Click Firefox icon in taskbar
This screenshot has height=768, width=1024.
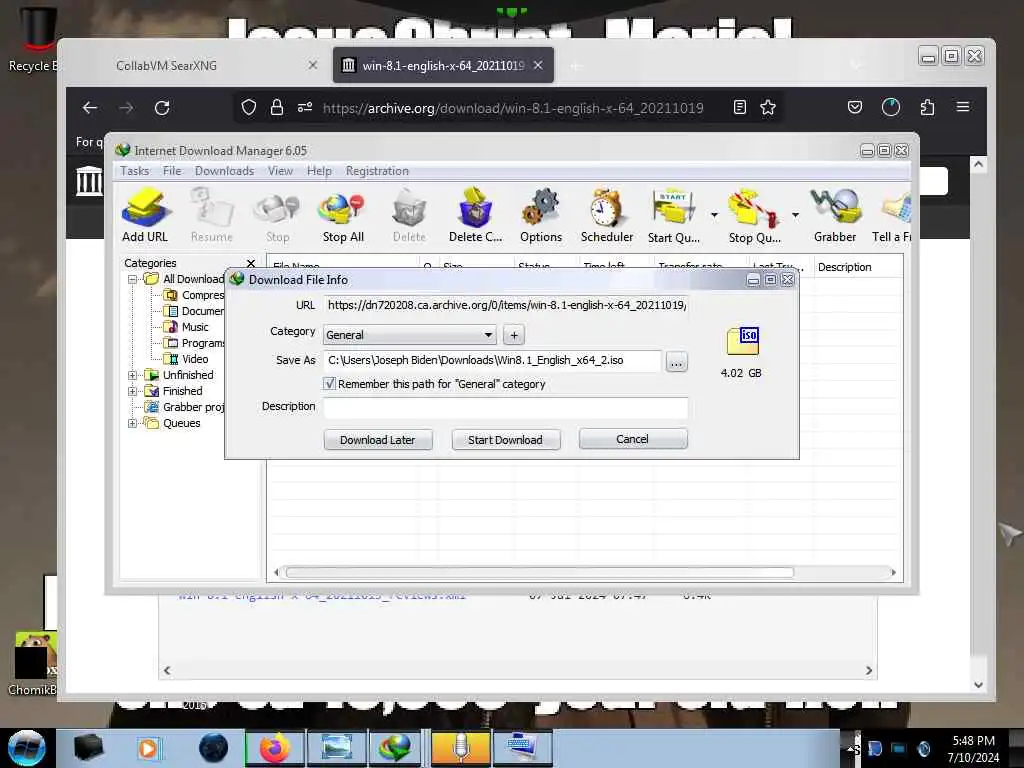point(275,748)
